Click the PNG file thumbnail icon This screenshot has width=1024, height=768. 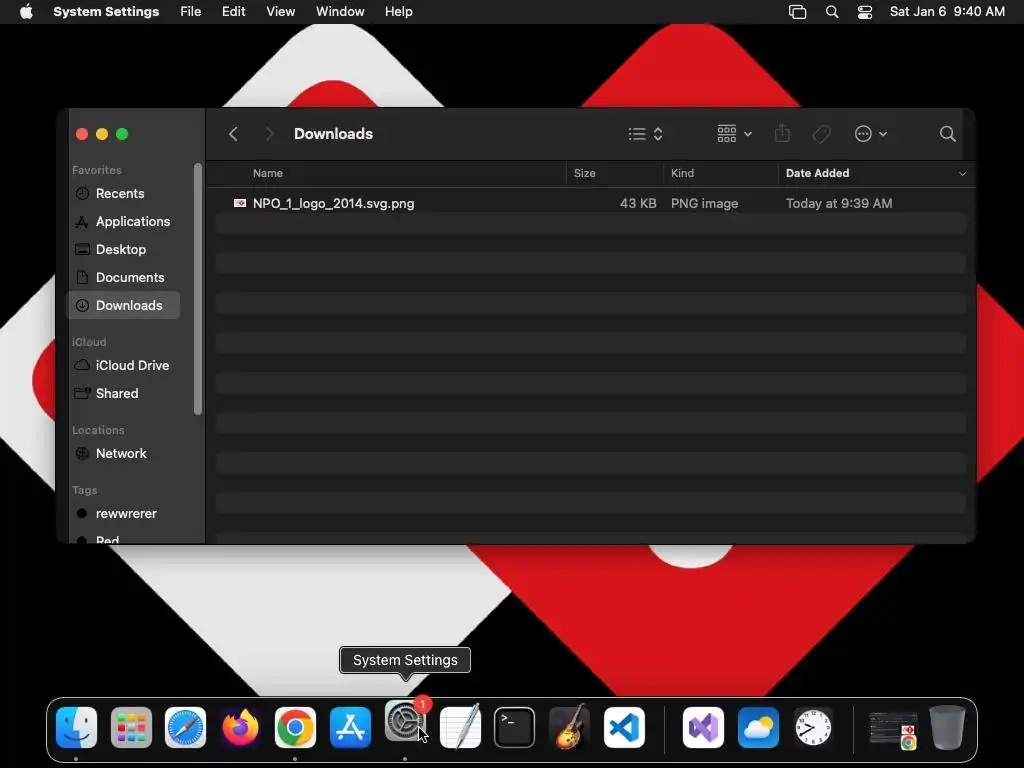tap(240, 203)
